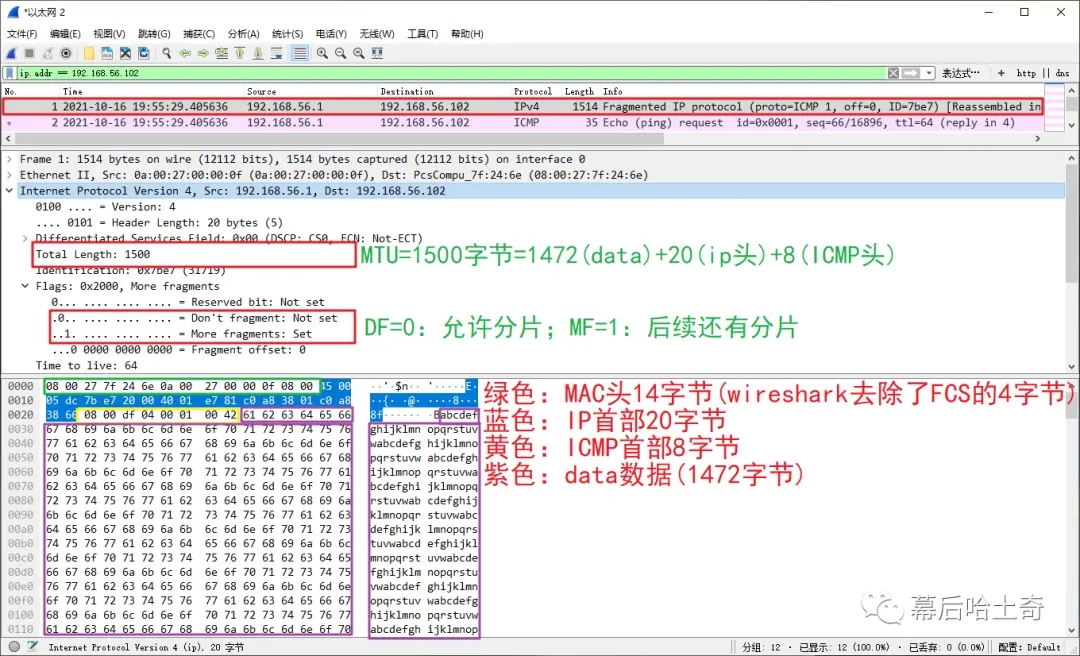Zoom out on packet text
1080x656 pixels.
340,53
